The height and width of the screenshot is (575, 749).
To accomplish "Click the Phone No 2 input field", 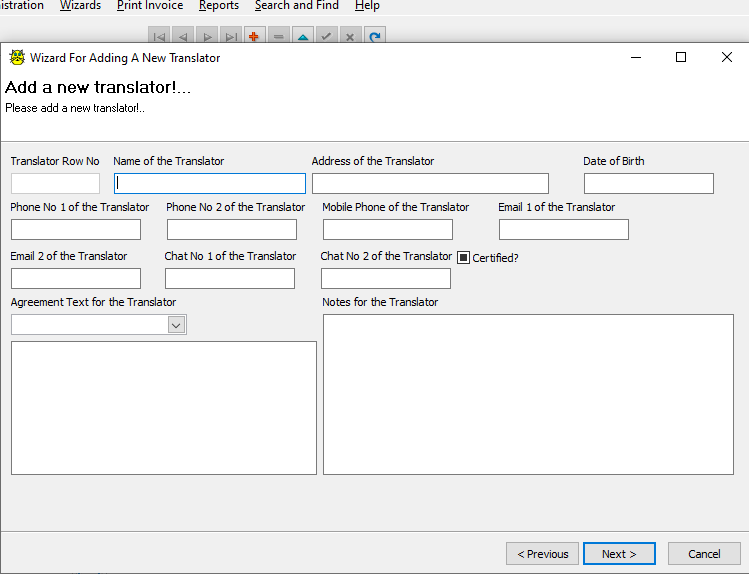I will click(x=232, y=230).
